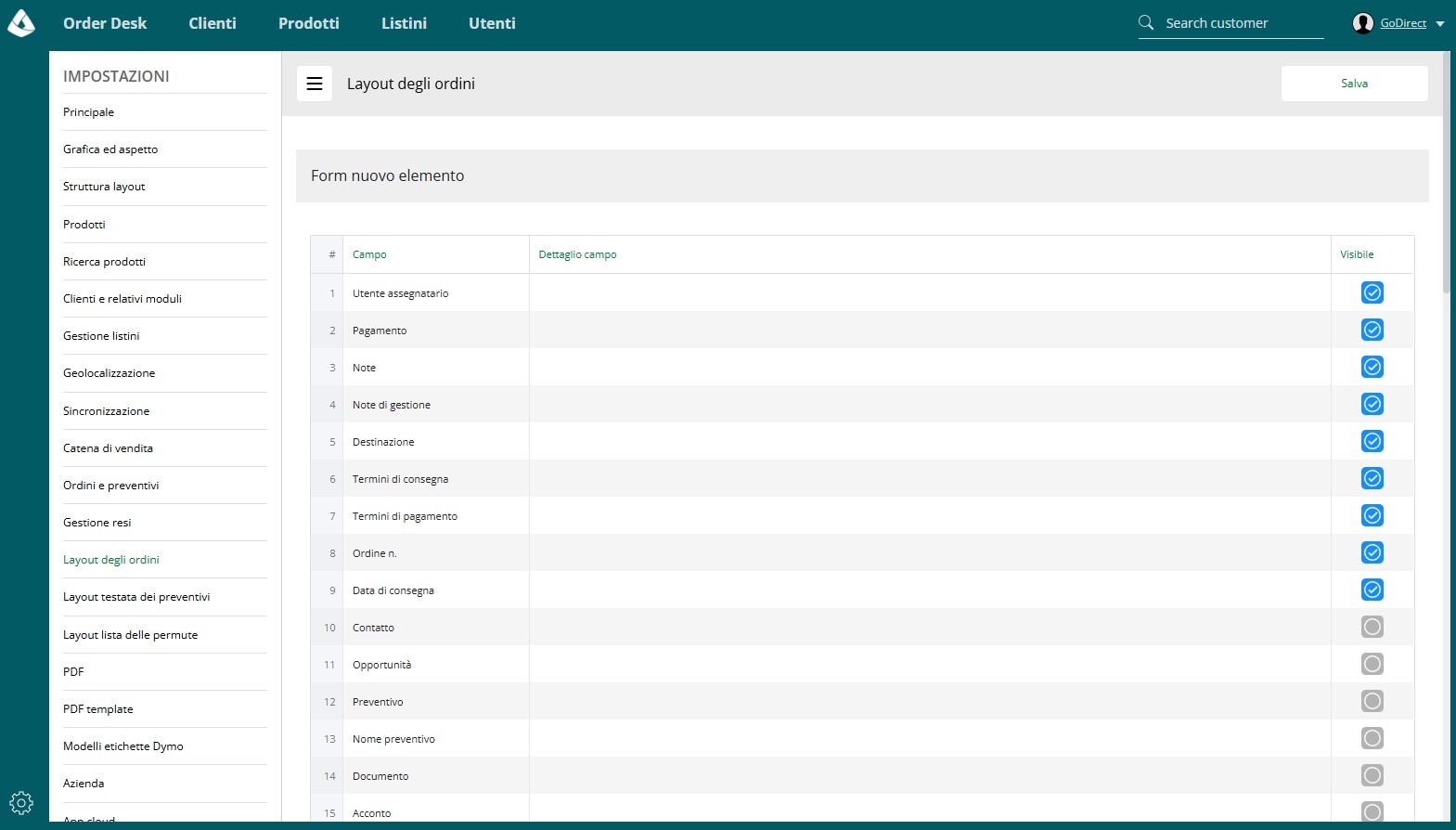Viewport: 1456px width, 830px height.
Task: Save layout with the Salva button
Action: [x=1354, y=84]
